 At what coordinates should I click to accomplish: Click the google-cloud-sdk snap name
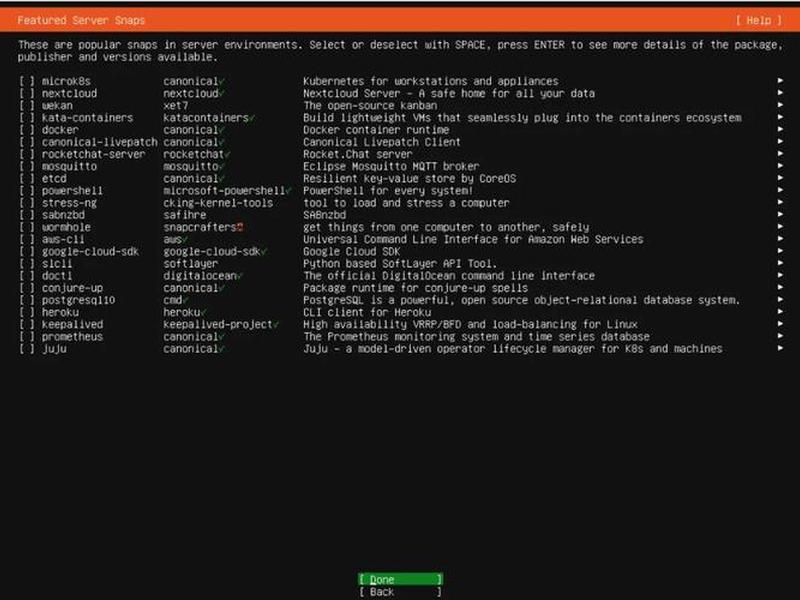point(90,252)
